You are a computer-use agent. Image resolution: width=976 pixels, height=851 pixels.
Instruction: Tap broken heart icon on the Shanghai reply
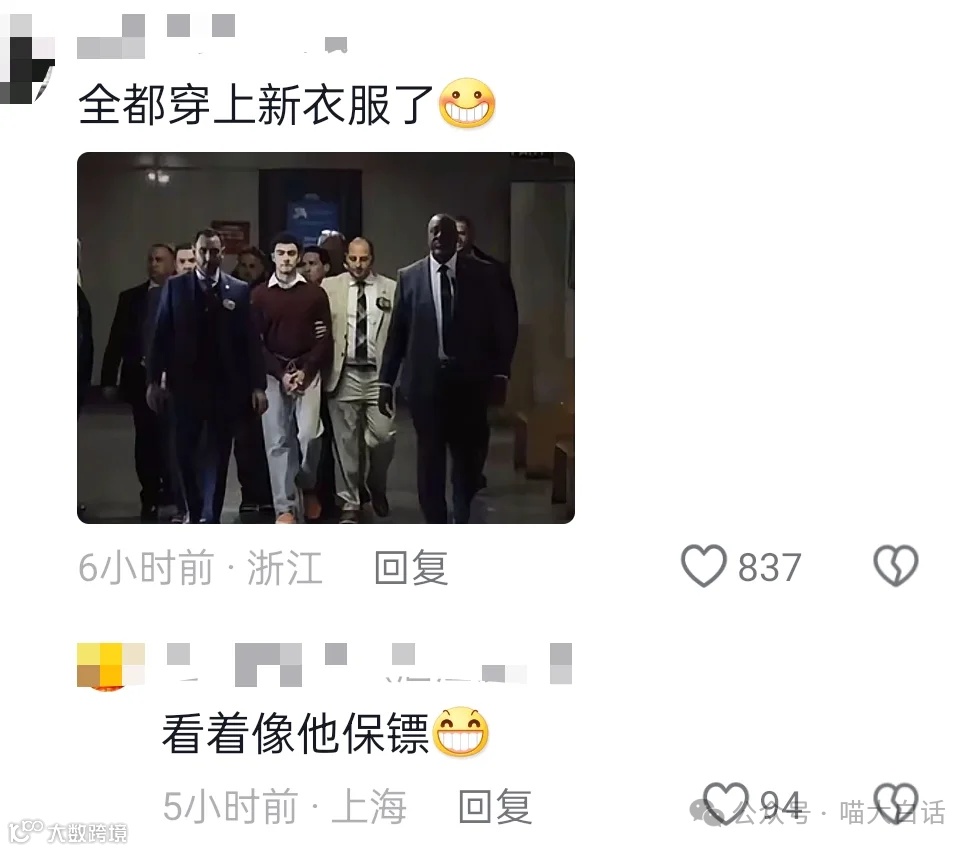coord(896,803)
